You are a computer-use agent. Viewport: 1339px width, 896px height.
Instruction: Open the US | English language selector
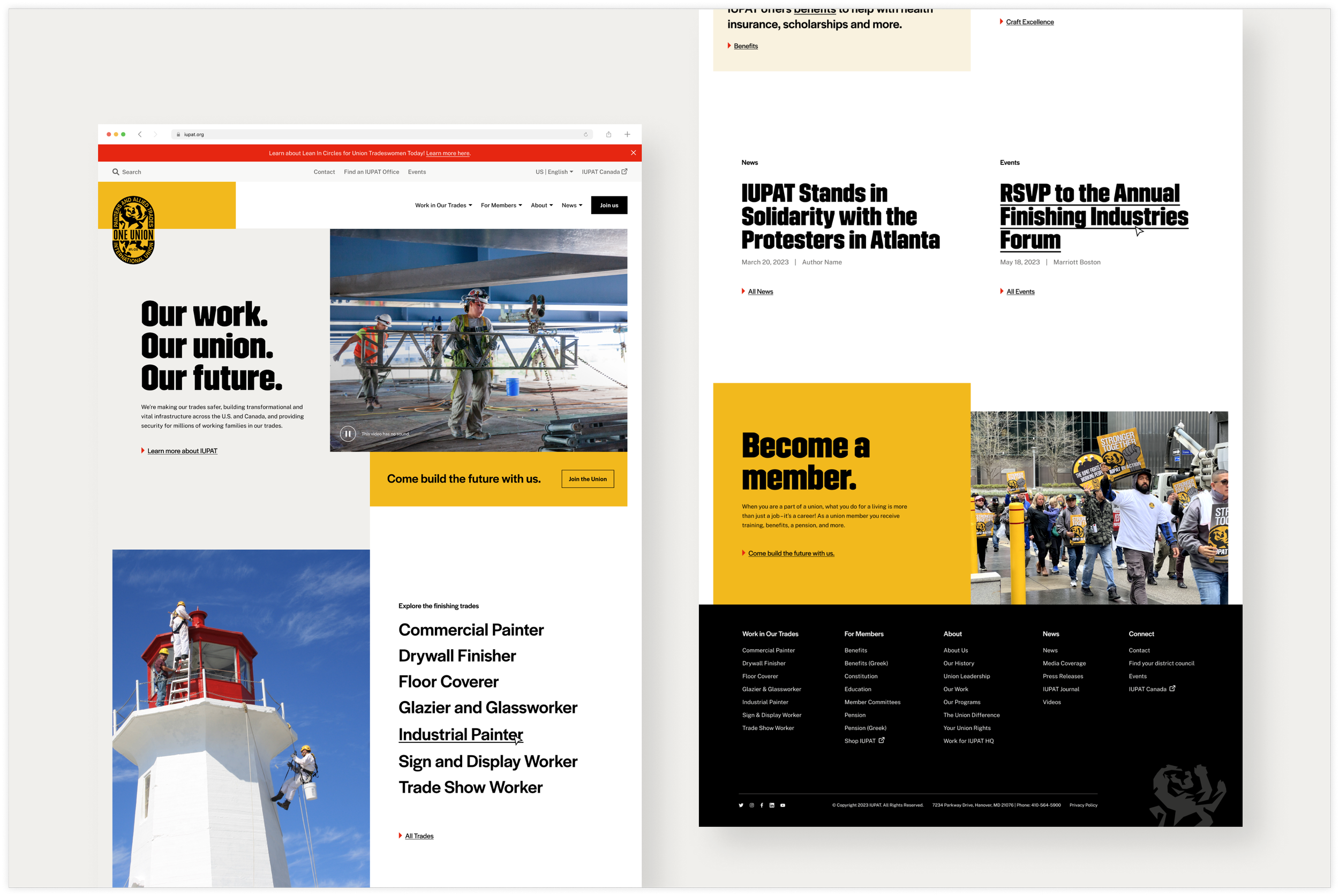click(554, 172)
